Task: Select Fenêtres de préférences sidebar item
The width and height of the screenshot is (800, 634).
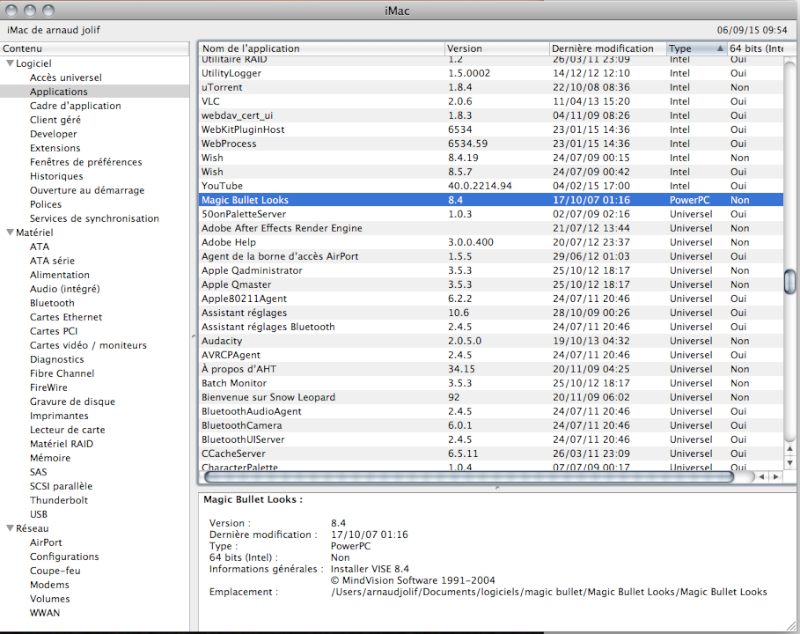Action: pyautogui.click(x=86, y=162)
